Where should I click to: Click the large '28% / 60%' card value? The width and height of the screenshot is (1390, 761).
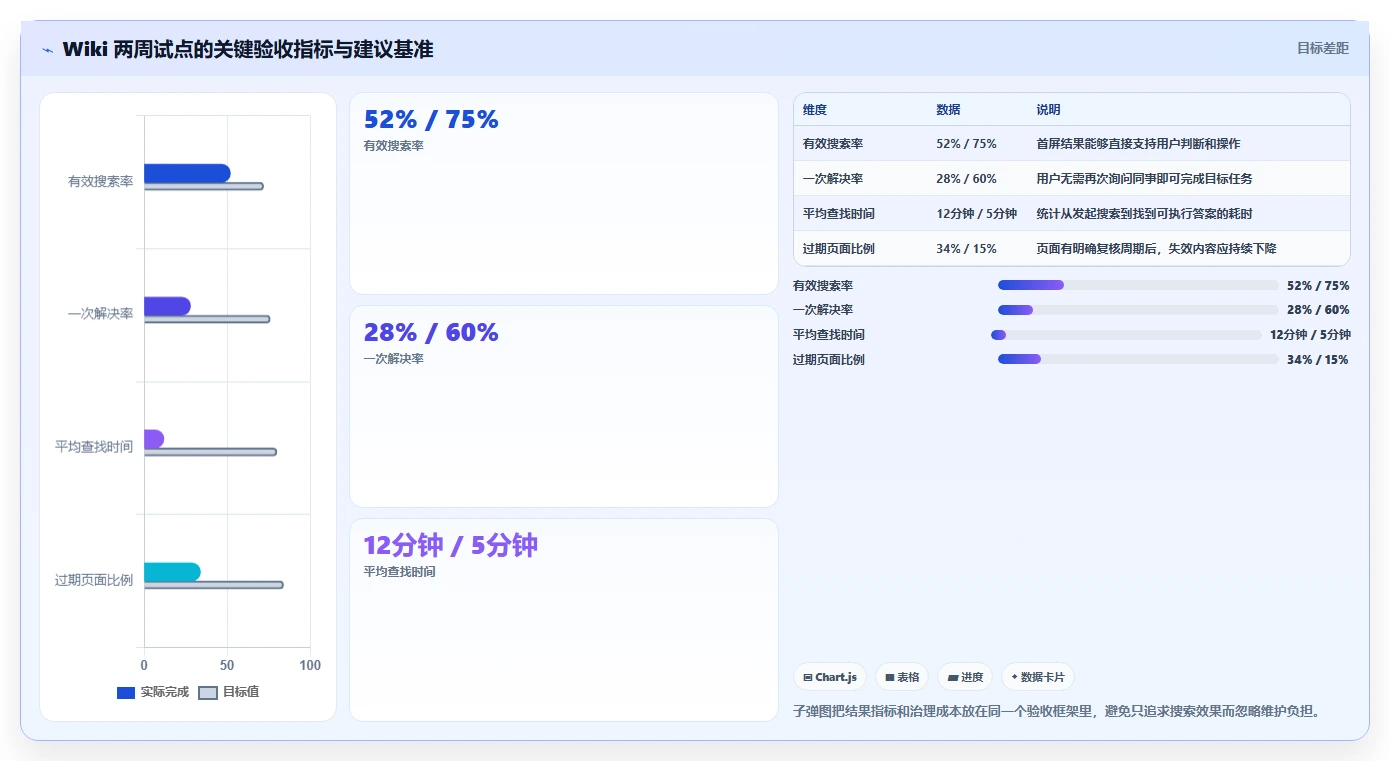[431, 333]
